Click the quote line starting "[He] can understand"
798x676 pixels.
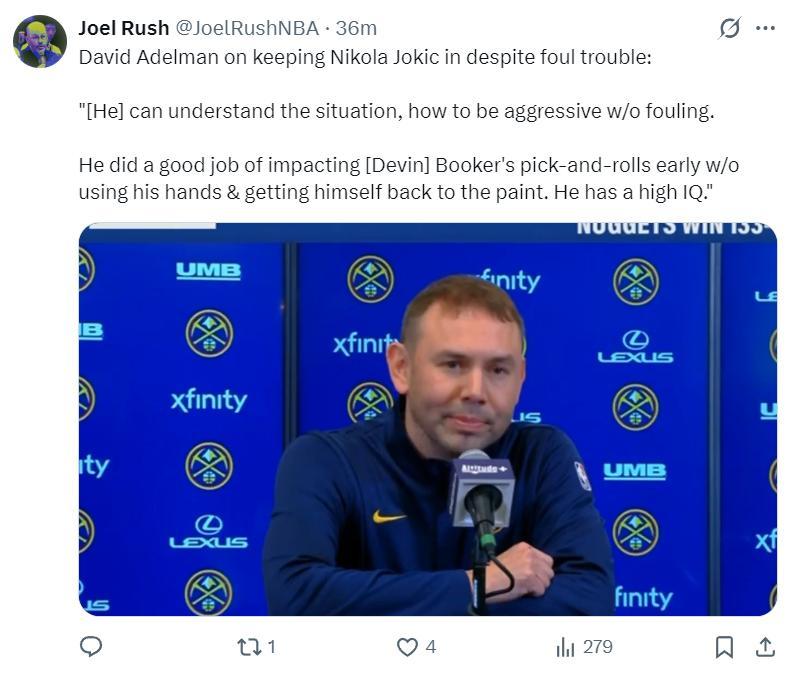coord(396,111)
